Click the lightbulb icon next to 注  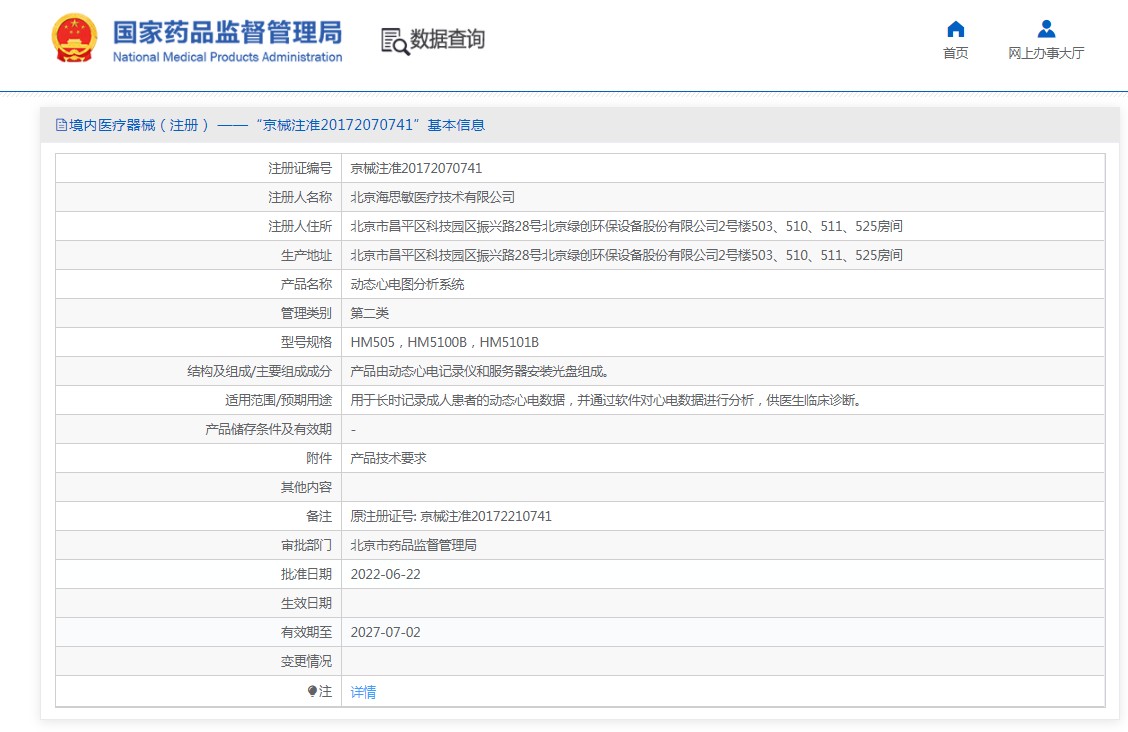click(x=312, y=691)
